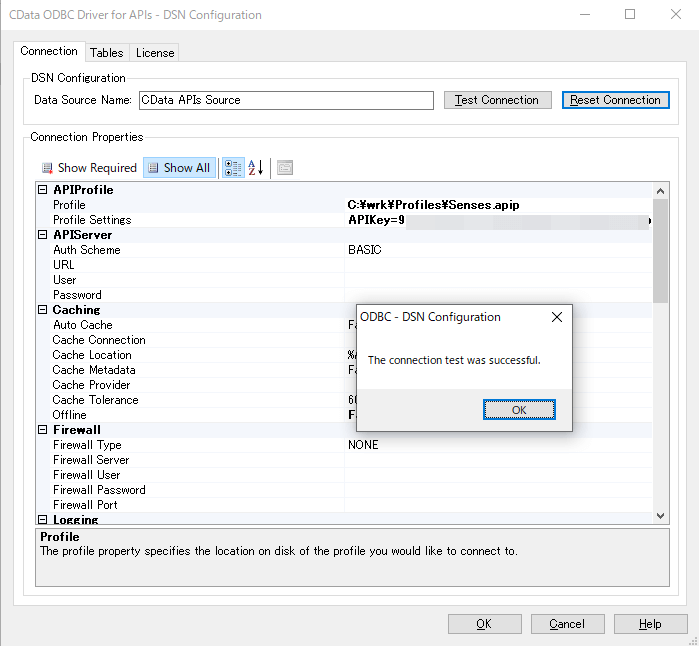This screenshot has height=646, width=699.
Task: Click the Property Pages icon
Action: [285, 168]
